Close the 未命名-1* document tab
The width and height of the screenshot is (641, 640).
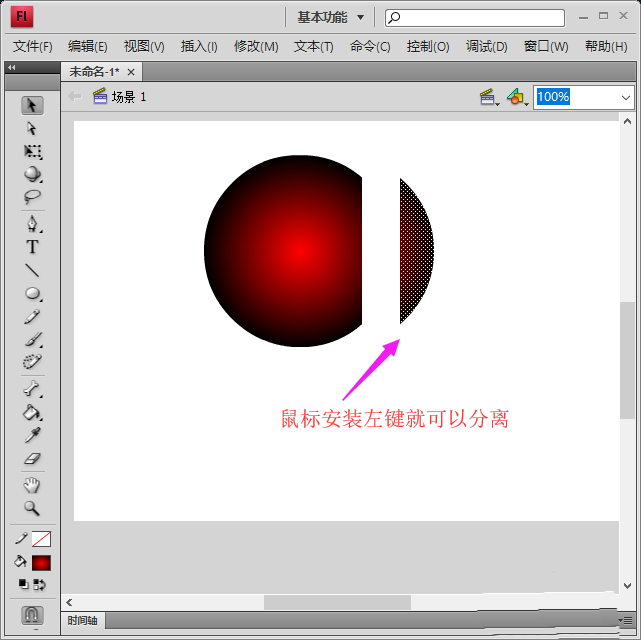(131, 72)
